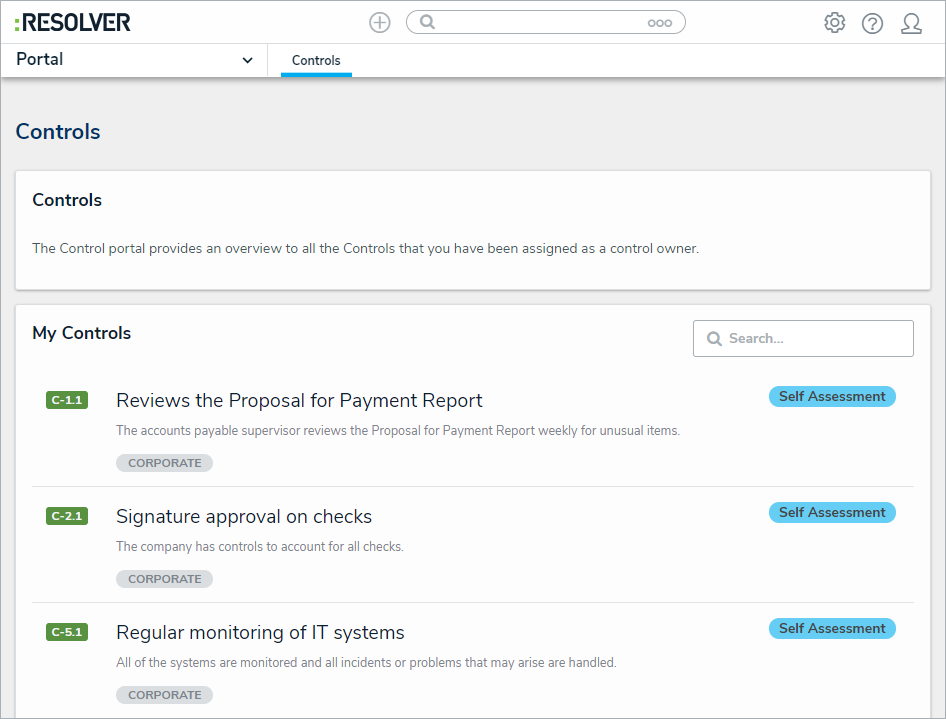Viewport: 946px width, 719px height.
Task: Click the Resolver logo
Action: [73, 22]
